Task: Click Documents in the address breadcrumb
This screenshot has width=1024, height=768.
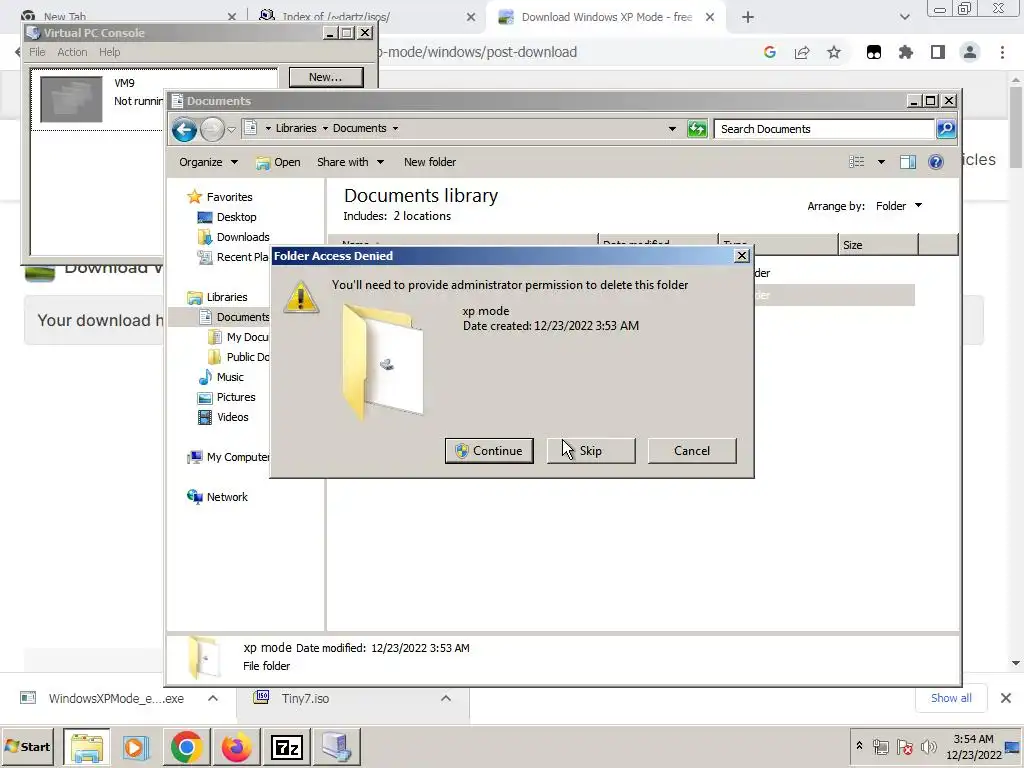Action: pyautogui.click(x=360, y=128)
